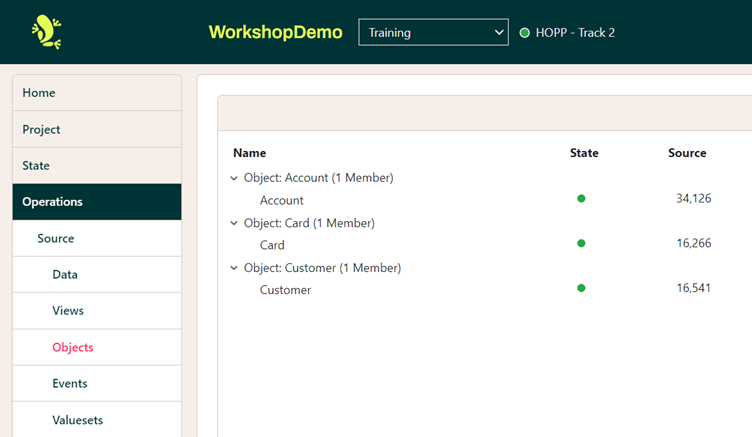Click the green HOPP status indicator

(525, 33)
